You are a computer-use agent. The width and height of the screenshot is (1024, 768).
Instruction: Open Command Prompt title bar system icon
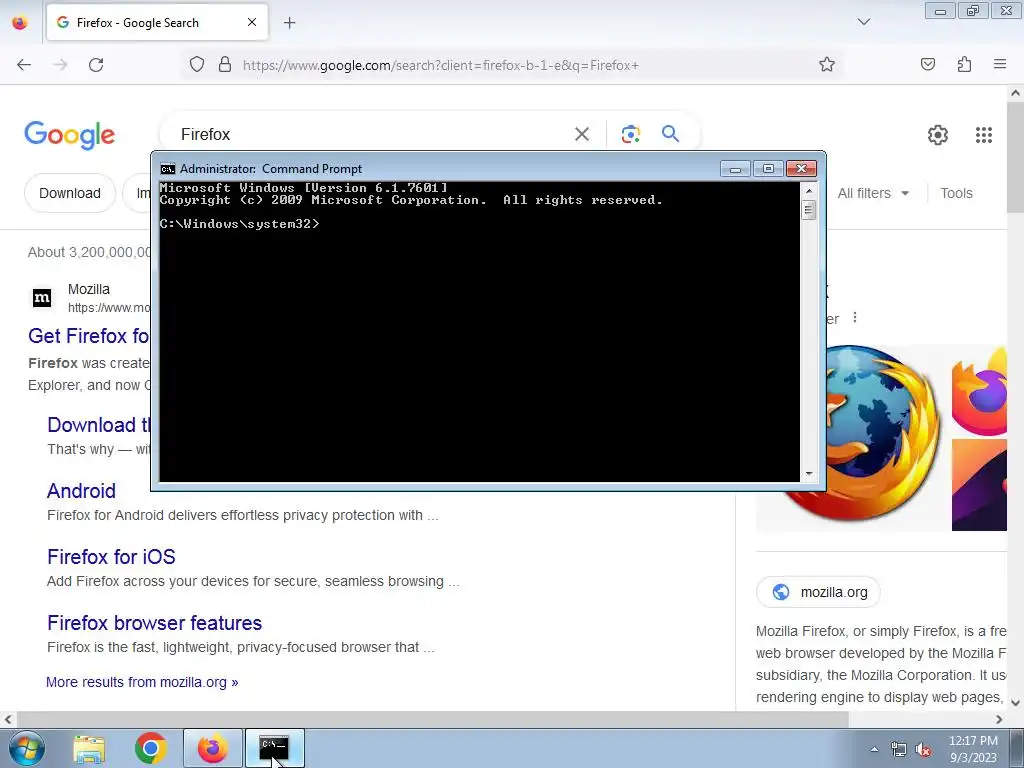point(168,168)
